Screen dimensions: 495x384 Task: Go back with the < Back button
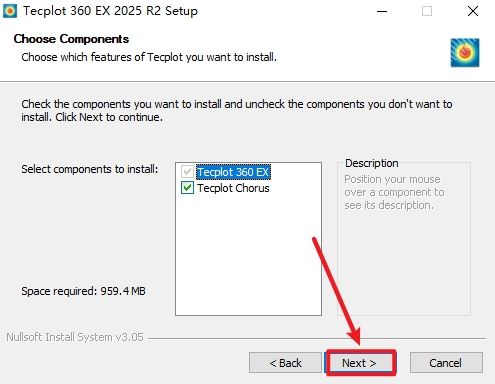click(285, 363)
